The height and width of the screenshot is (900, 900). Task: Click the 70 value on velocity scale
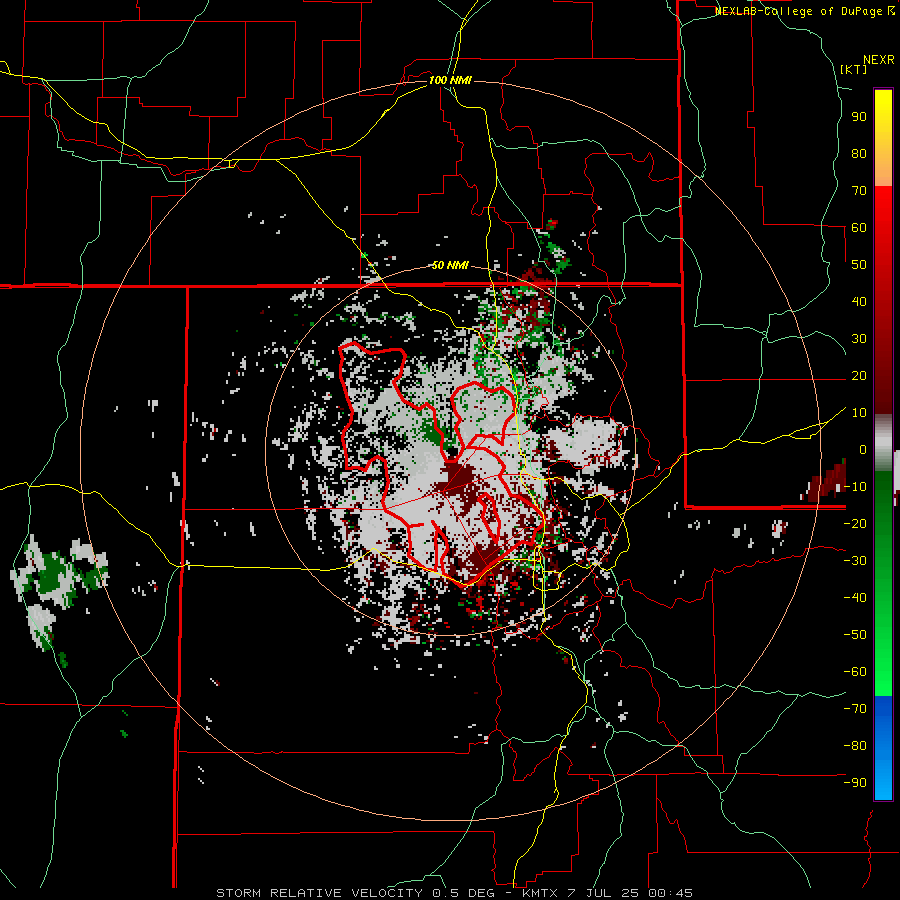click(x=859, y=191)
